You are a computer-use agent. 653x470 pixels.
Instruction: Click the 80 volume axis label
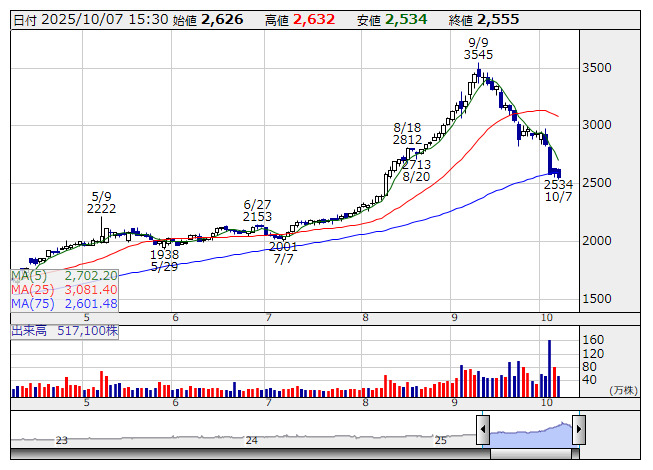pyautogui.click(x=589, y=367)
